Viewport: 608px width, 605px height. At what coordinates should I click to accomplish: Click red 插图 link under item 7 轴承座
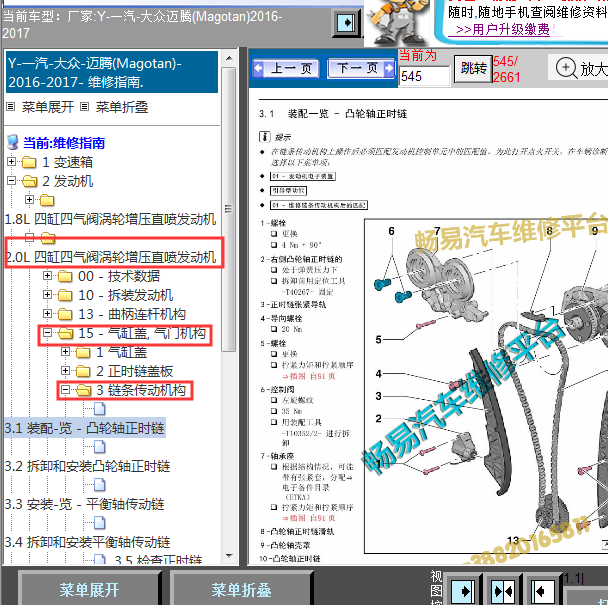pyautogui.click(x=309, y=518)
